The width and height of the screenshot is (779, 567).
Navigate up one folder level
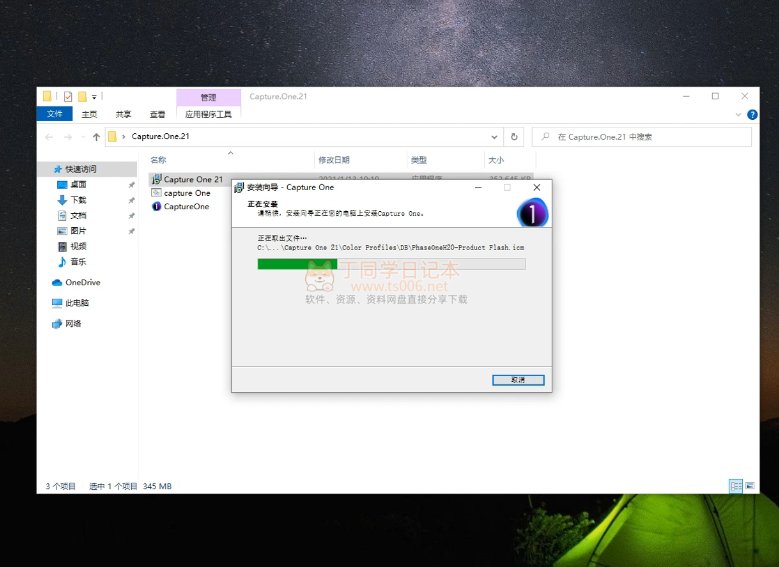click(x=96, y=137)
